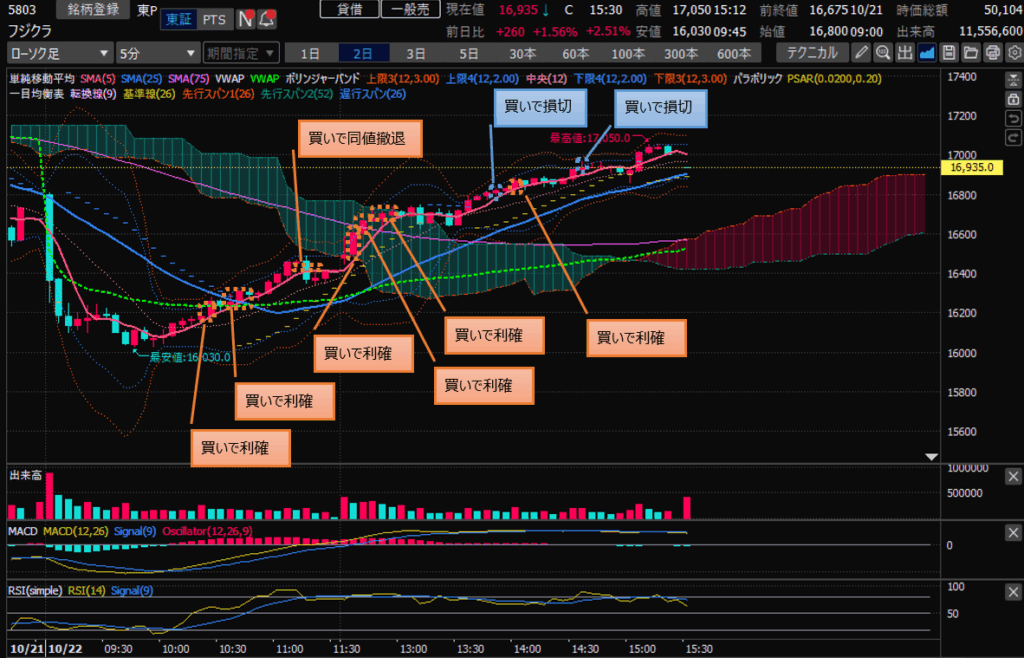The height and width of the screenshot is (658, 1024).
Task: Open the ローソク足 chart type dropdown
Action: (x=56, y=52)
